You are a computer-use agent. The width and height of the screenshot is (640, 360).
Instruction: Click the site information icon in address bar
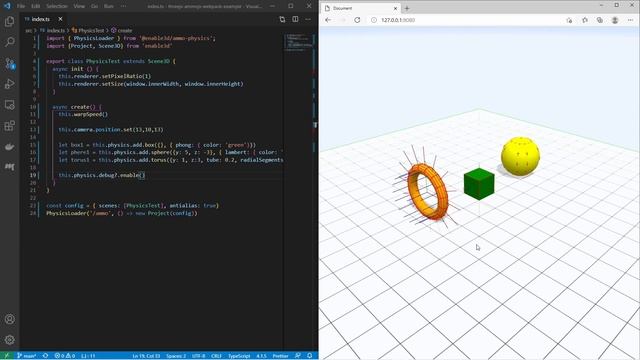373,20
